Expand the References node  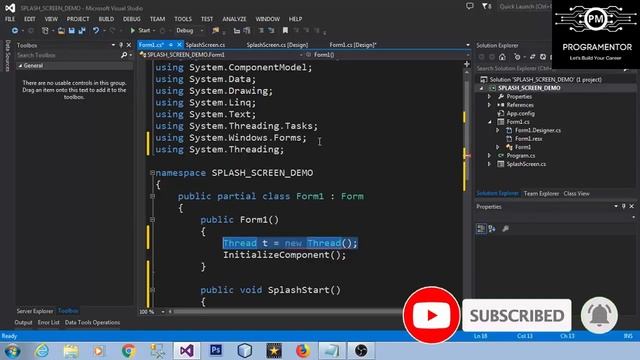pyautogui.click(x=489, y=105)
